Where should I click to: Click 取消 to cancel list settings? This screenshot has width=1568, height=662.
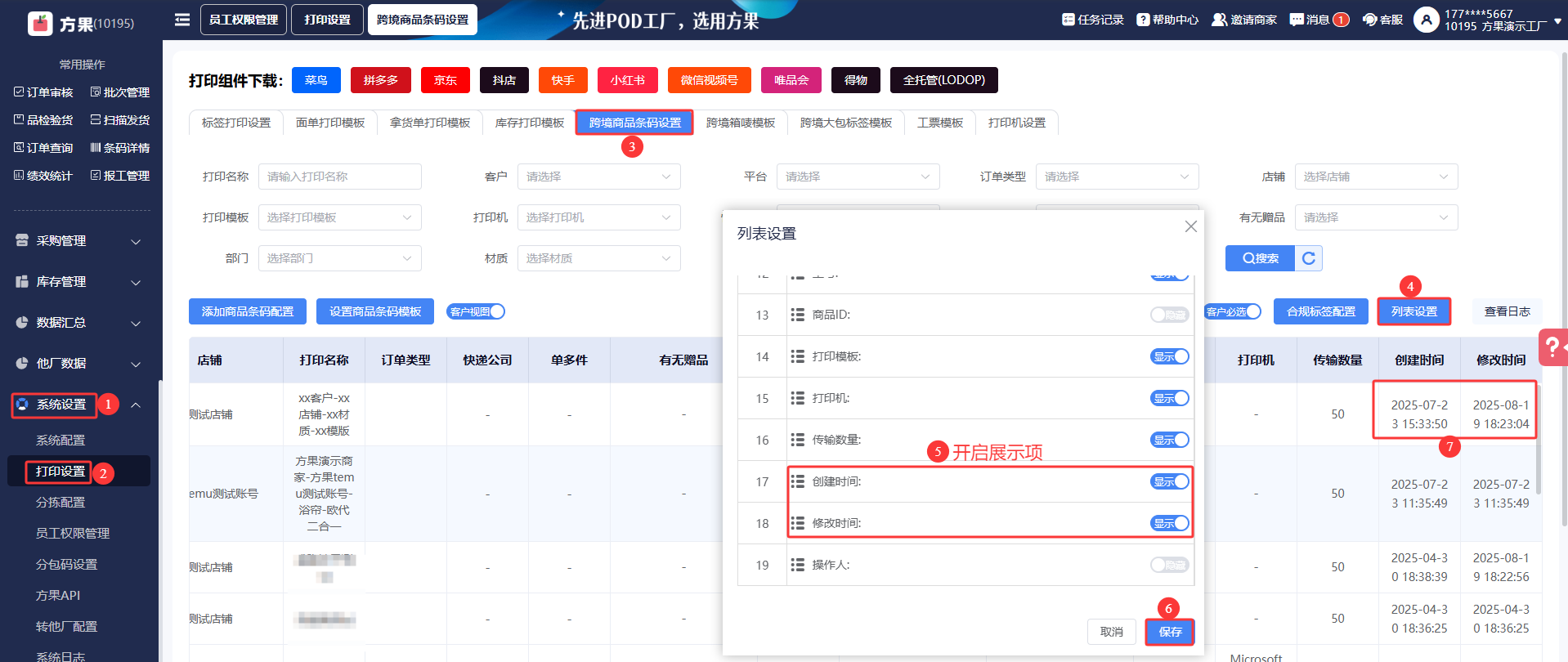coord(1112,632)
